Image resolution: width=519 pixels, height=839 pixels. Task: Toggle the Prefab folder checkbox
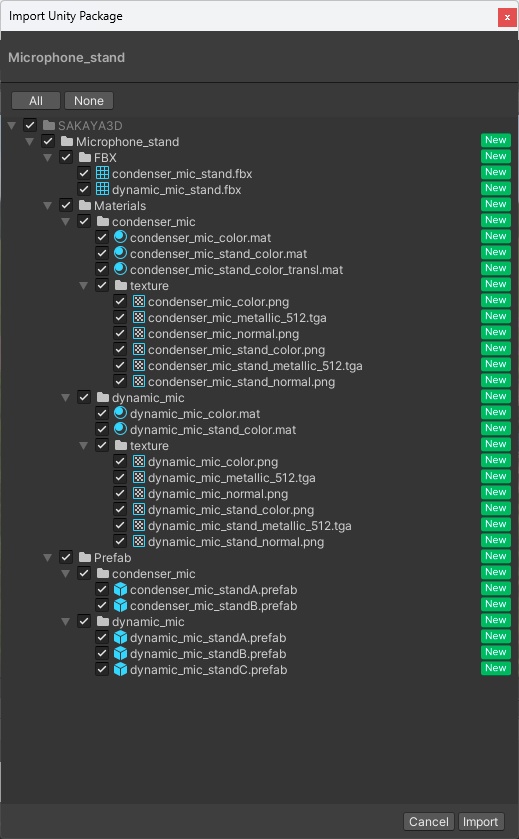[x=66, y=558]
